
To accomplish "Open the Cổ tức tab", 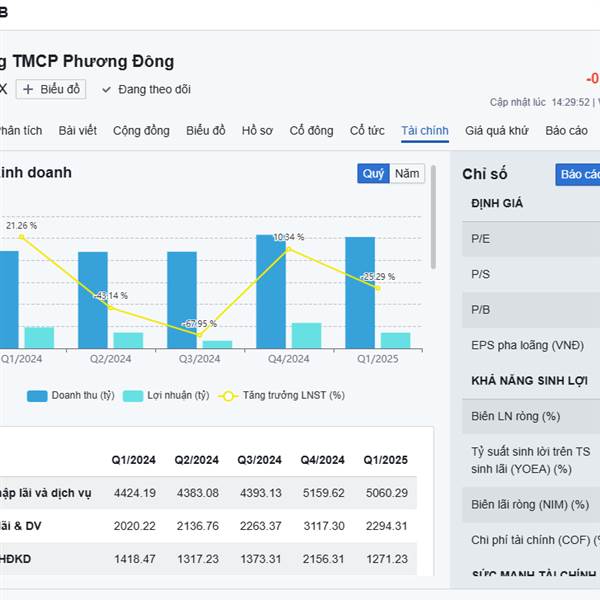I will [367, 130].
